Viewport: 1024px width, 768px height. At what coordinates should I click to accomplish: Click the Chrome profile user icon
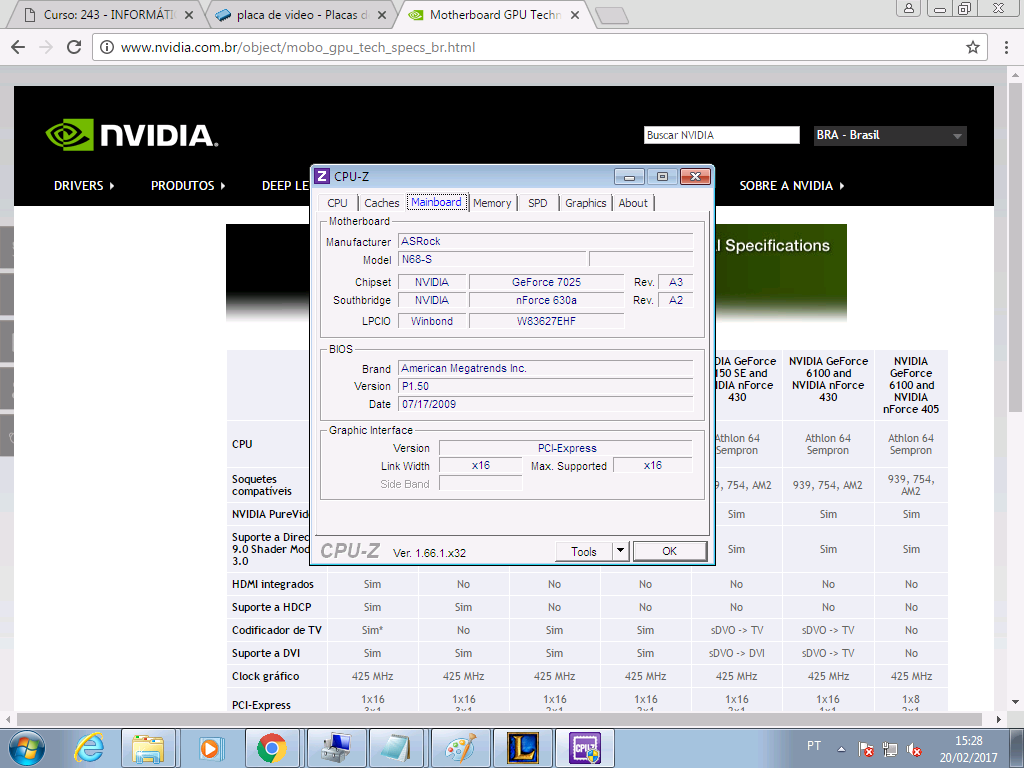(x=908, y=8)
